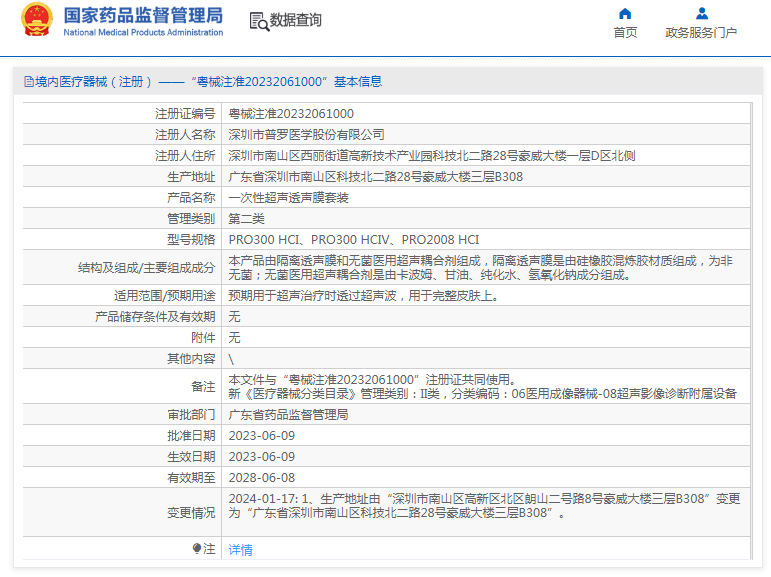Click management category 第二类 value

(x=246, y=219)
